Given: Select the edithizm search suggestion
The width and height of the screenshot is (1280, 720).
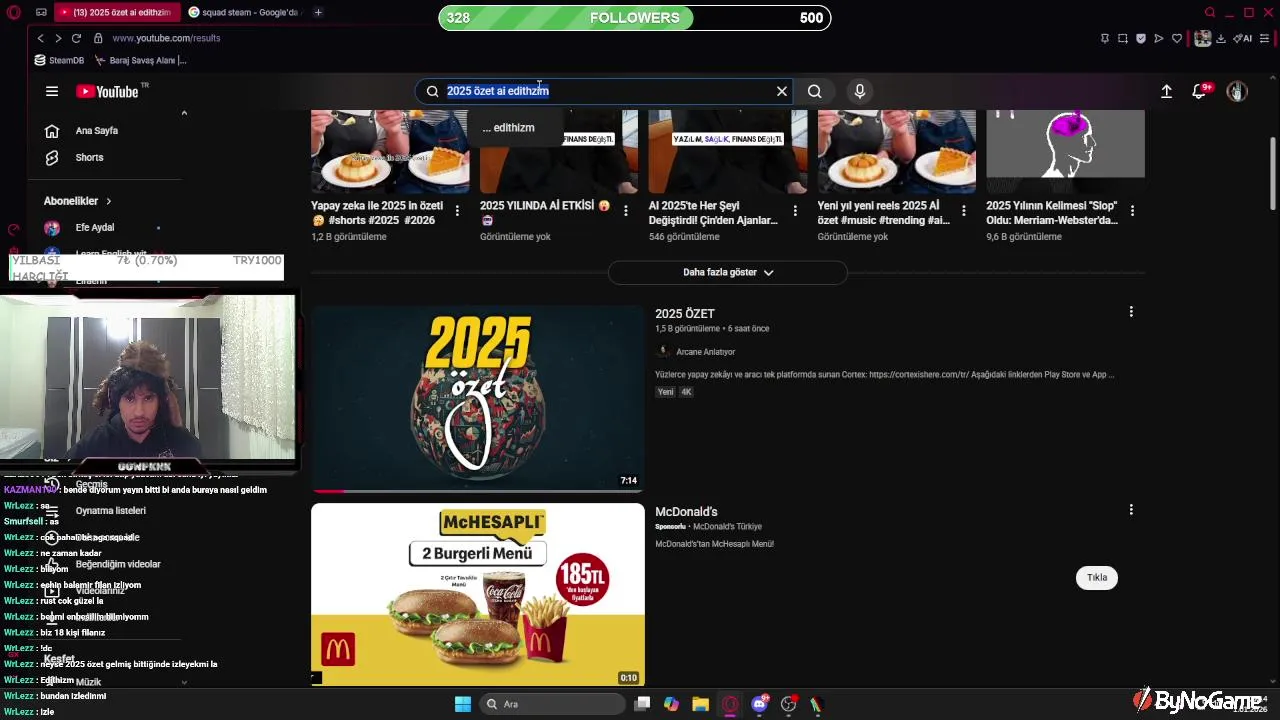Looking at the screenshot, I should (x=508, y=128).
